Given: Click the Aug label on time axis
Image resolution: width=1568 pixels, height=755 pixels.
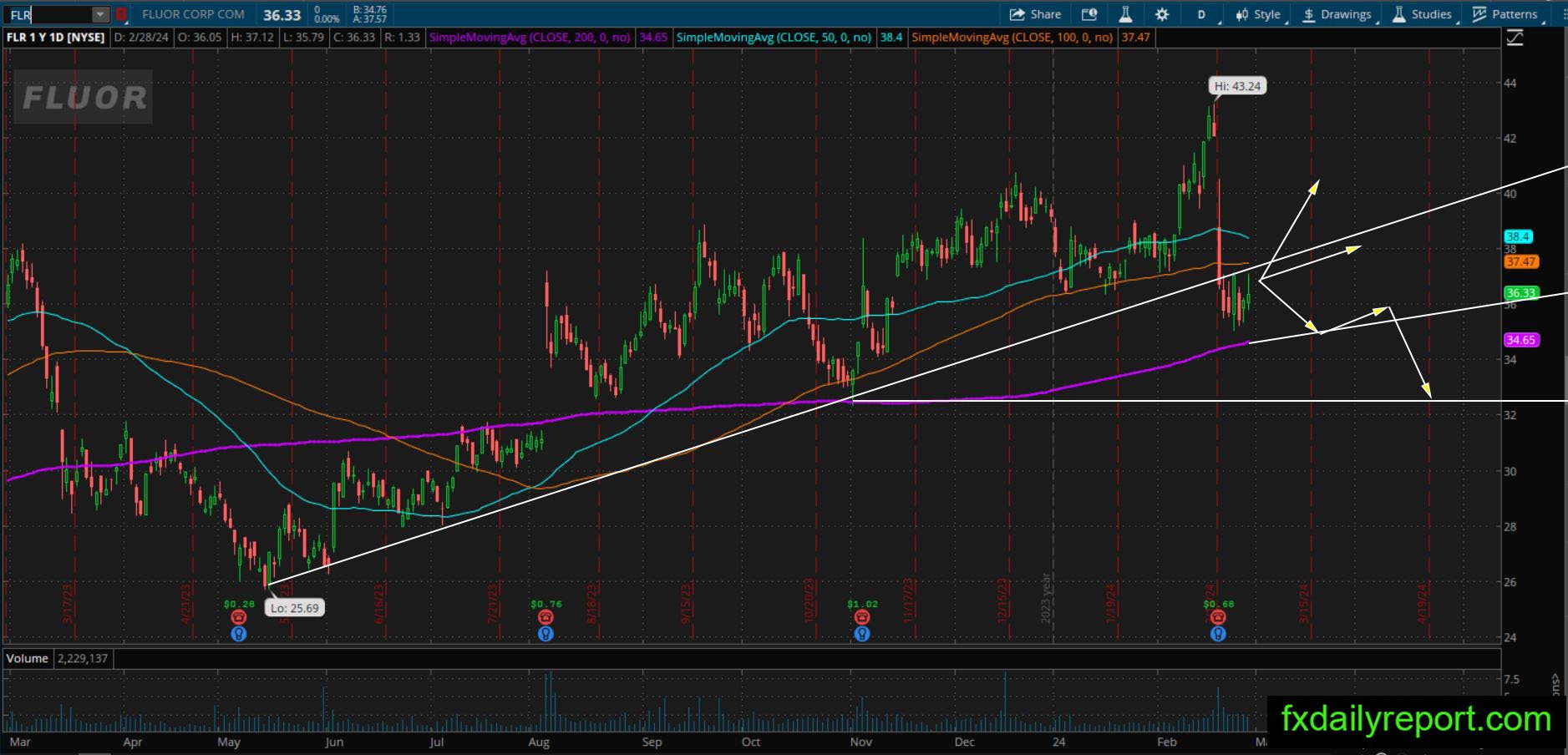Looking at the screenshot, I should pyautogui.click(x=539, y=742).
